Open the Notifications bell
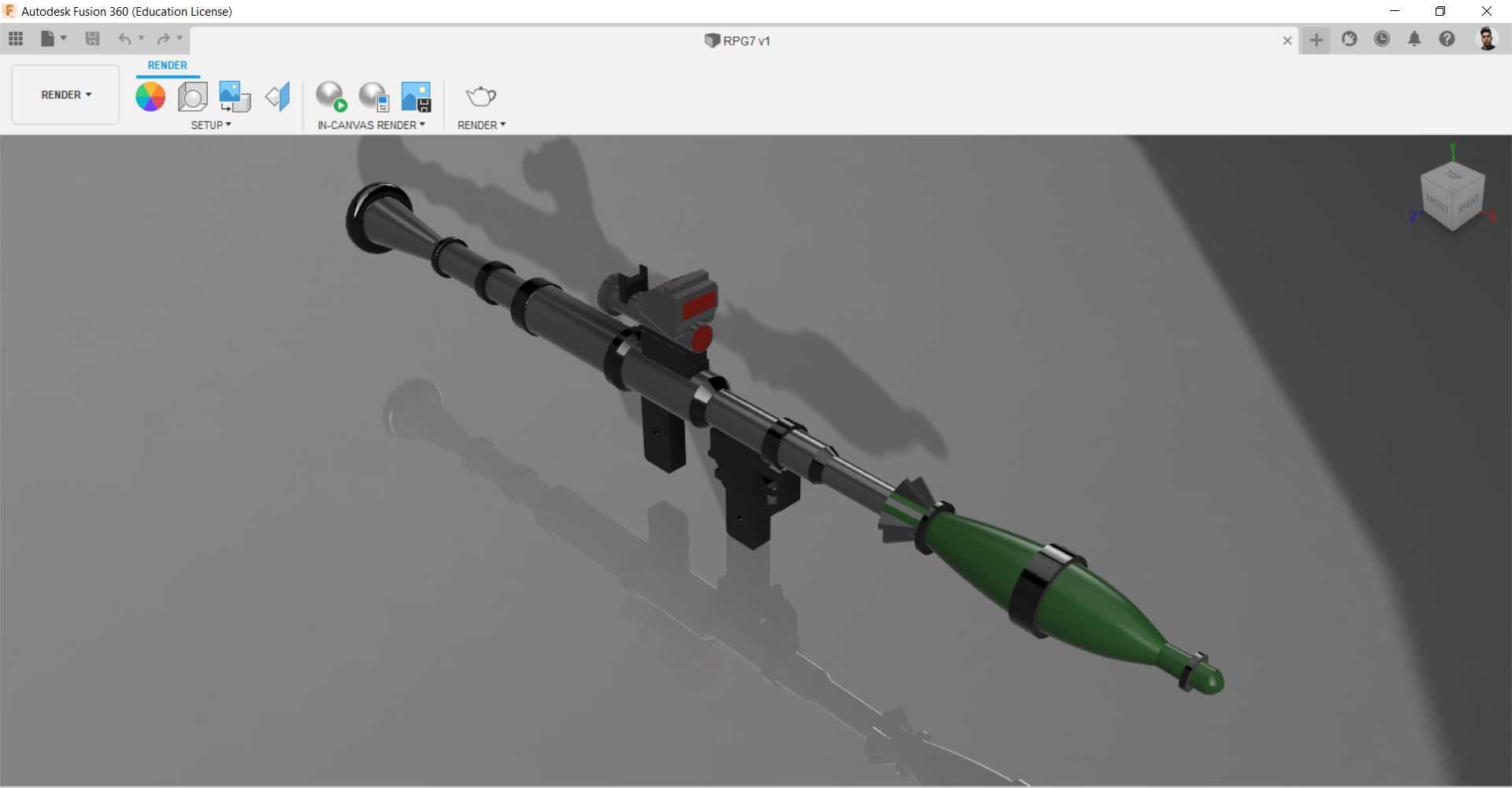This screenshot has height=788, width=1512. (x=1414, y=39)
